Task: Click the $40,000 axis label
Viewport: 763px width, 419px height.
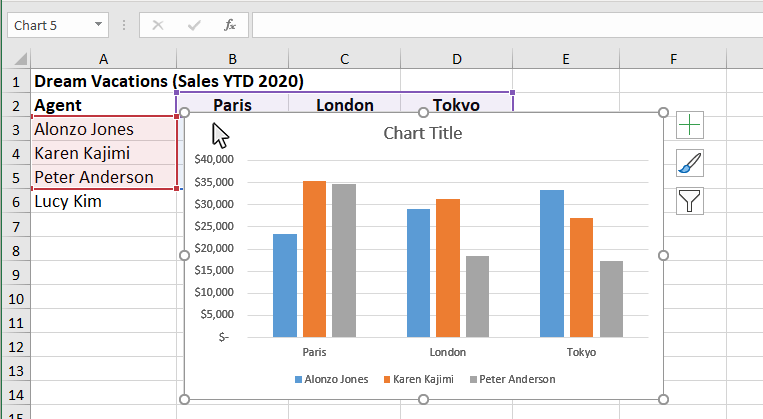Action: pyautogui.click(x=214, y=159)
